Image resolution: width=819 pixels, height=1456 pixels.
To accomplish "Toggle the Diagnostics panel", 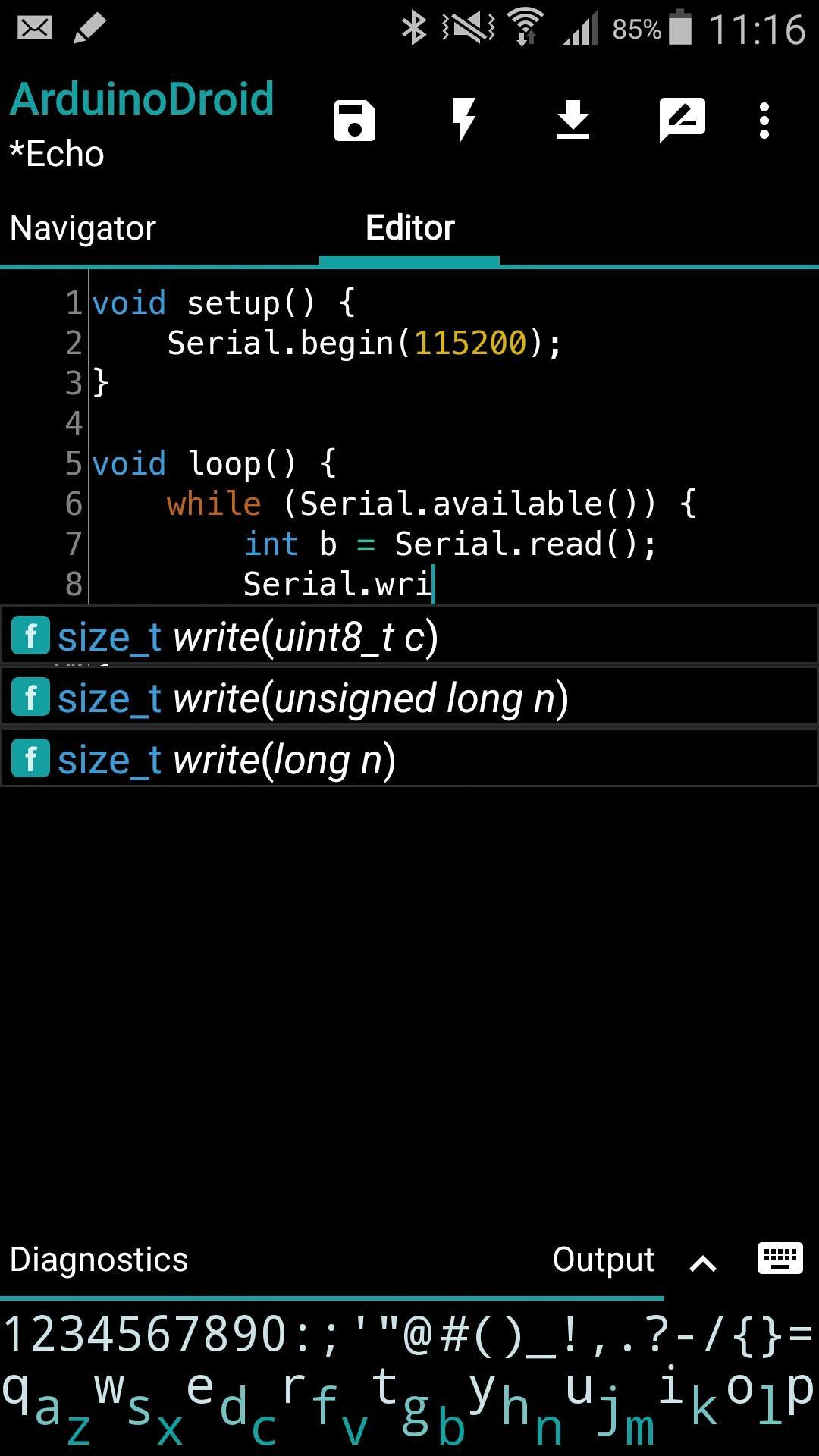I will 97,1257.
